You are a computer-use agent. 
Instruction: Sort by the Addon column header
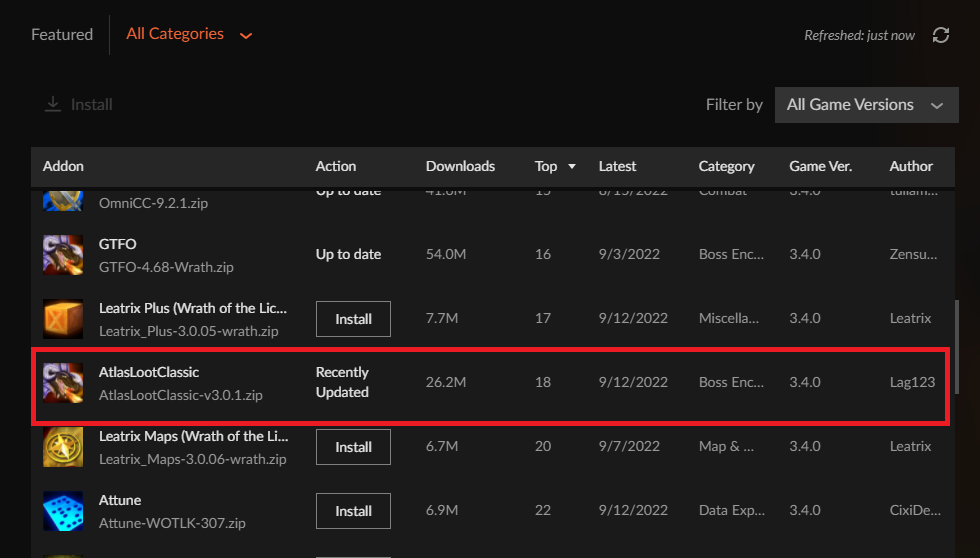pyautogui.click(x=63, y=166)
